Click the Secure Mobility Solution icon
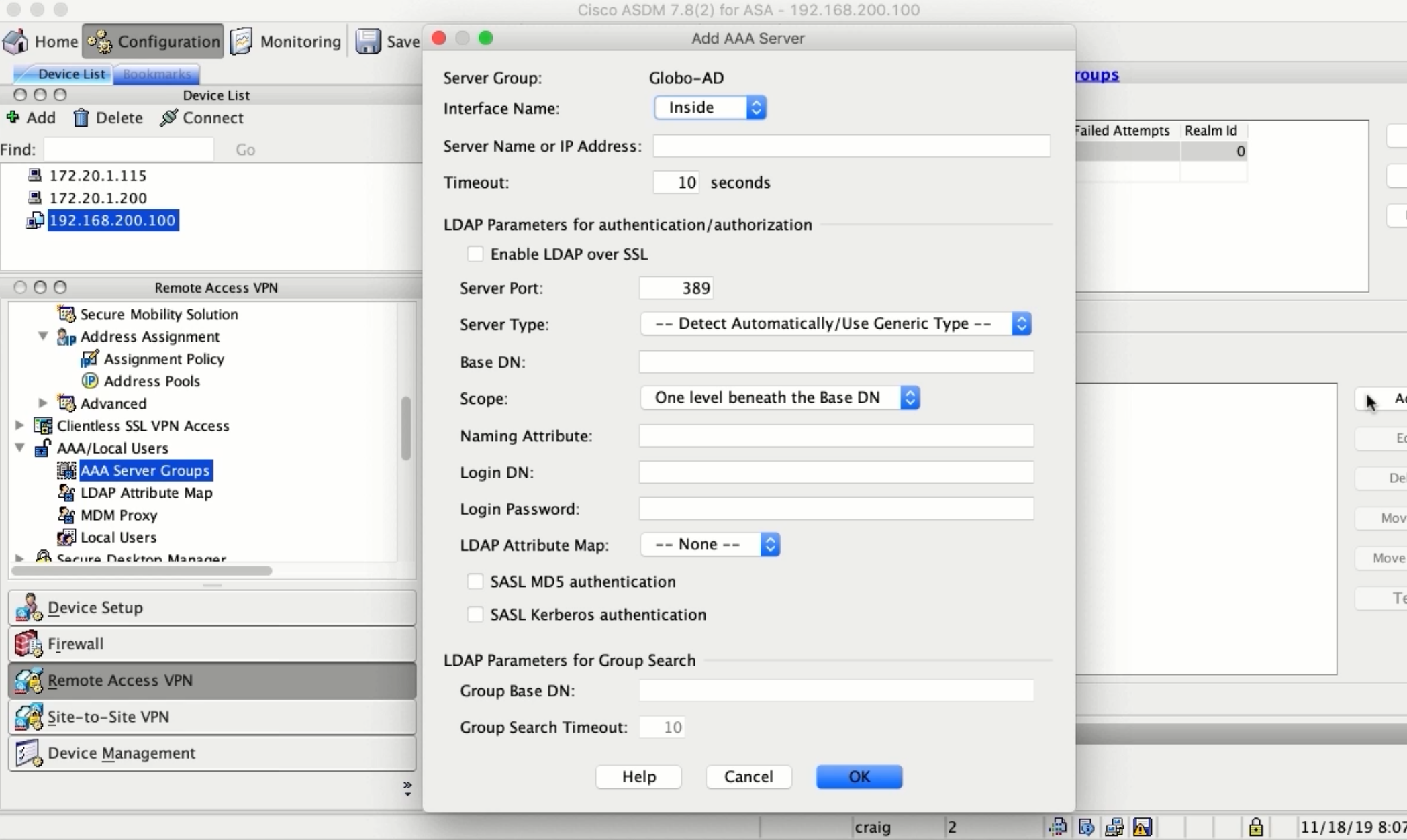 coord(66,314)
